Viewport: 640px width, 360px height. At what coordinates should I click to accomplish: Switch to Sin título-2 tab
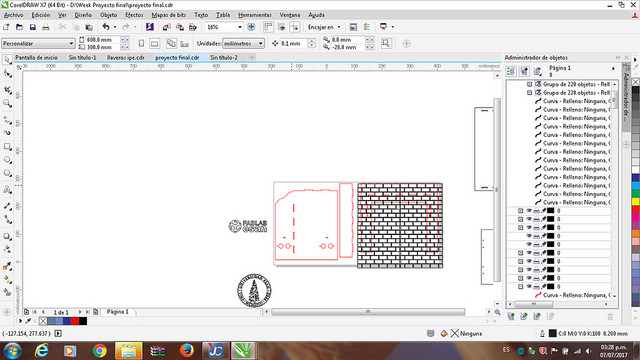[224, 58]
